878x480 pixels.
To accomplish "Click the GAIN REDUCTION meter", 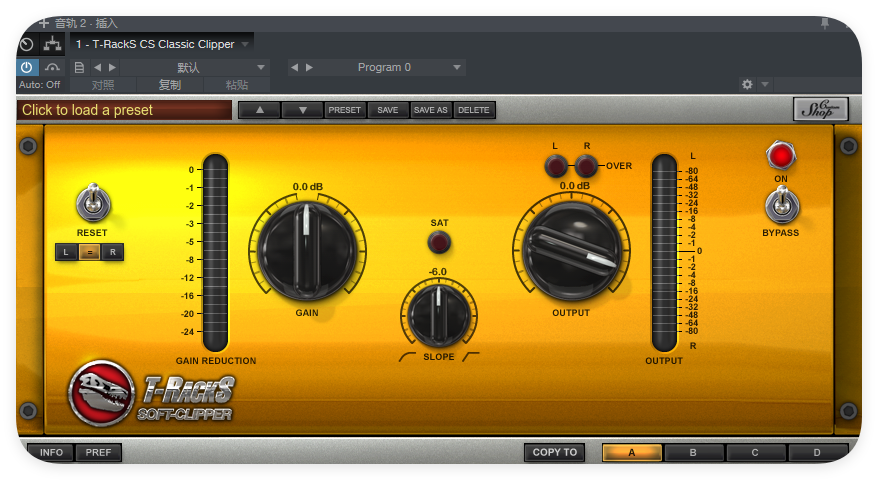I will coord(215,253).
